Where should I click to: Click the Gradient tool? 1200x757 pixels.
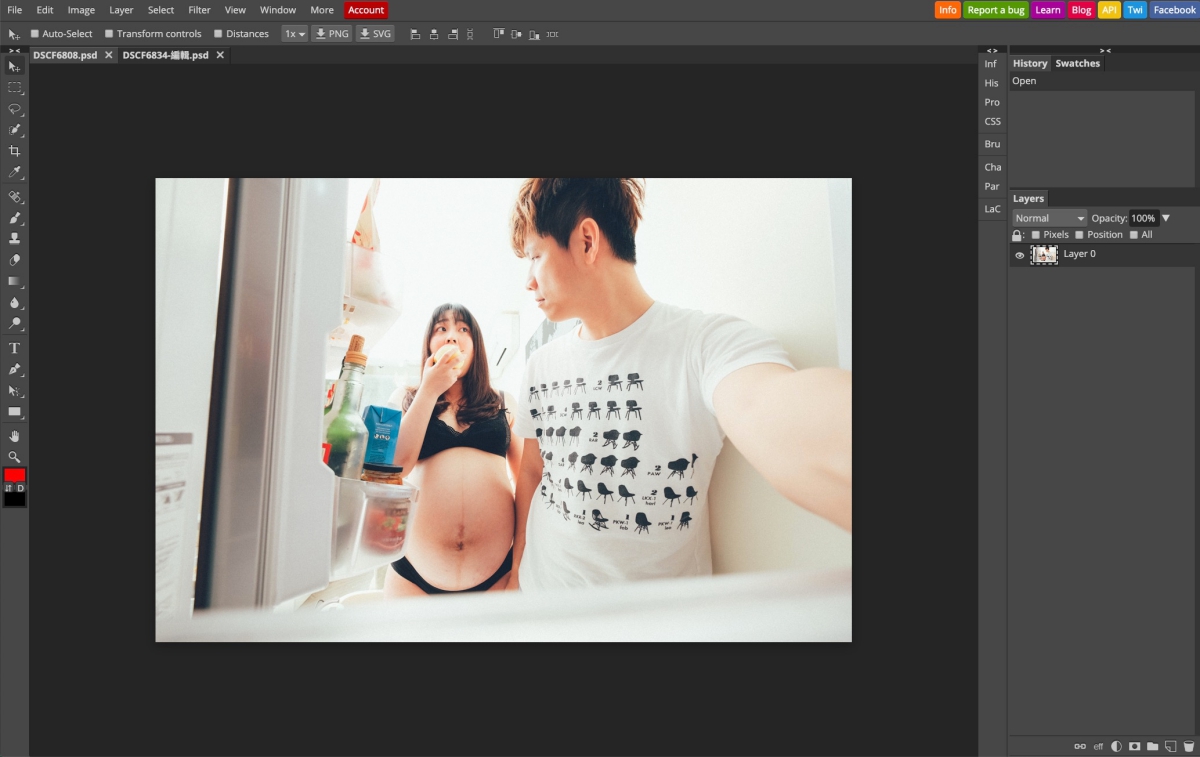tap(14, 282)
